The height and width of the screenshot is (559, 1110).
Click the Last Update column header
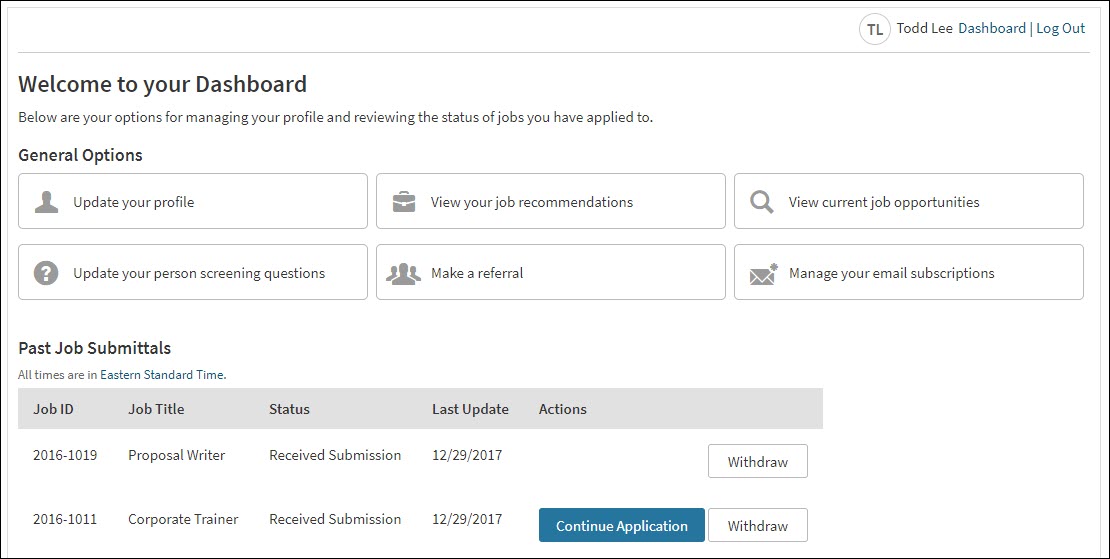pos(470,409)
